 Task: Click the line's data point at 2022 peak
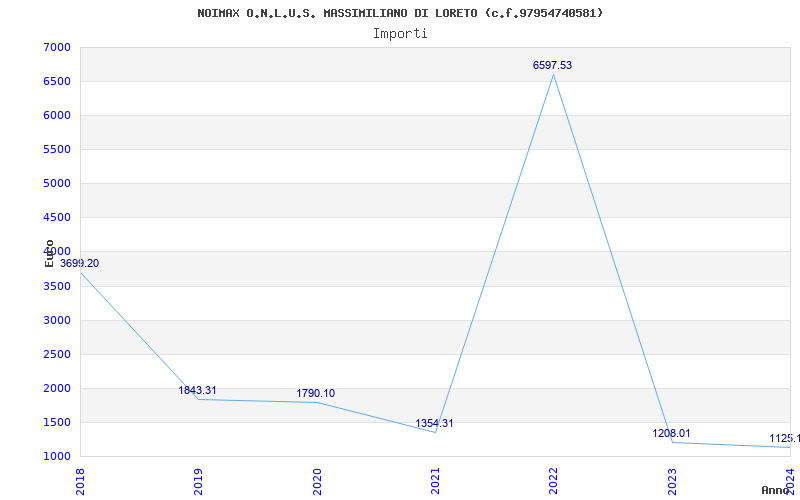(x=554, y=75)
